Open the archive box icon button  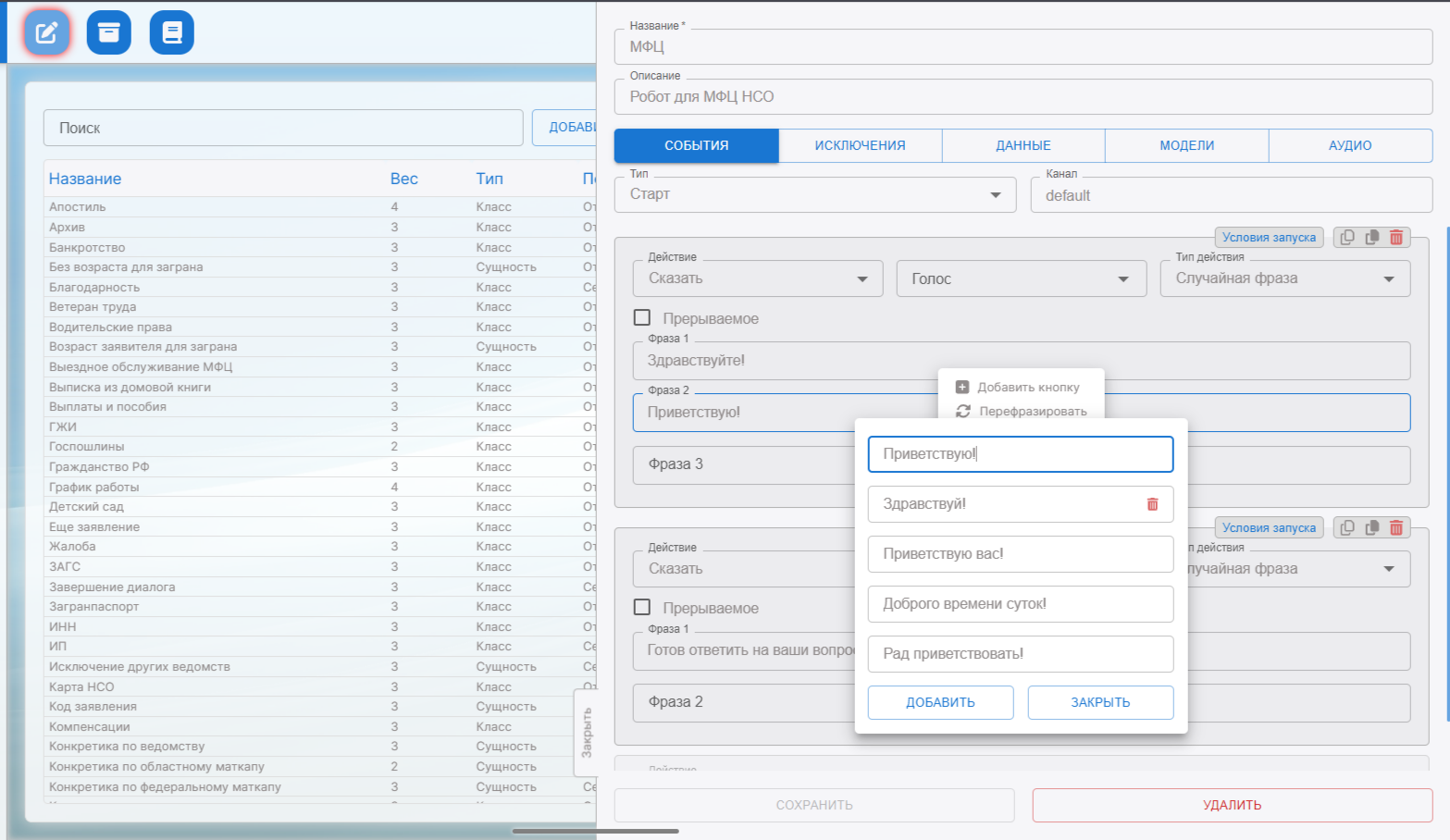click(109, 33)
